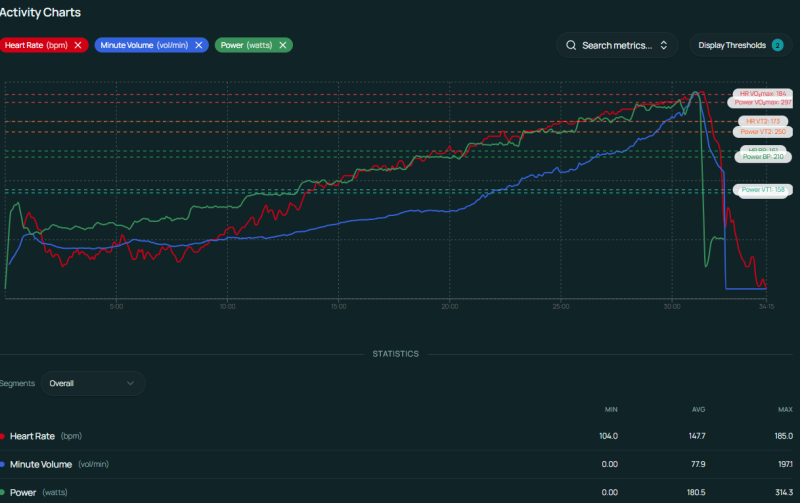800x503 pixels.
Task: Click the Power BP: 210 threshold label
Action: tap(763, 157)
